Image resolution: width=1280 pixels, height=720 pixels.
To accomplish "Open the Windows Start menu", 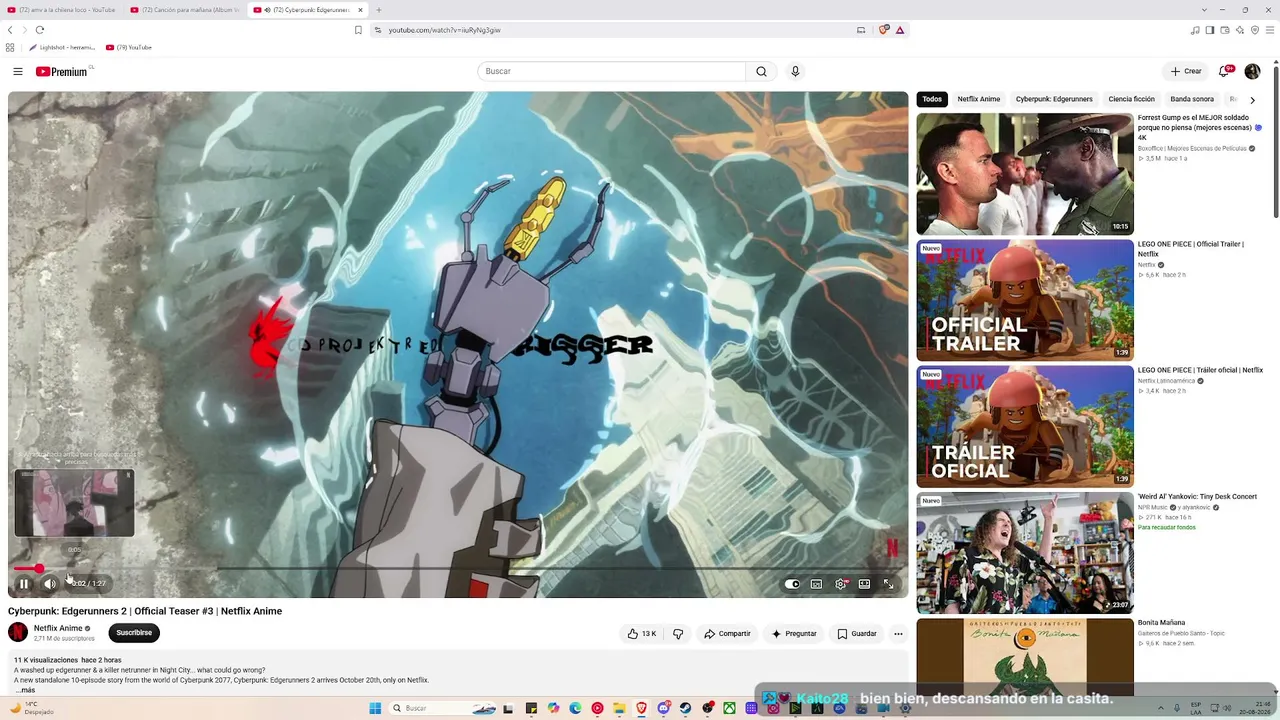I will pos(375,708).
